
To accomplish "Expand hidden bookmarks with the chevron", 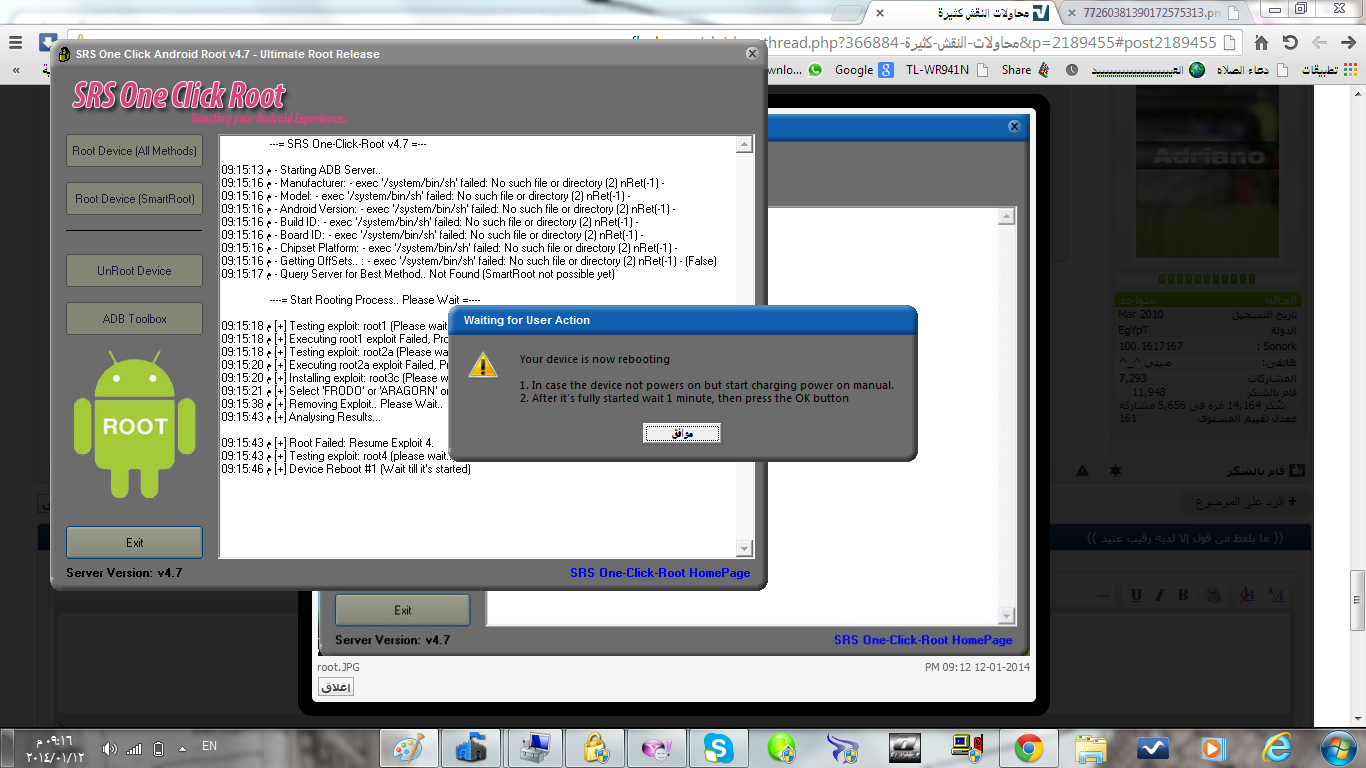I will click(16, 70).
